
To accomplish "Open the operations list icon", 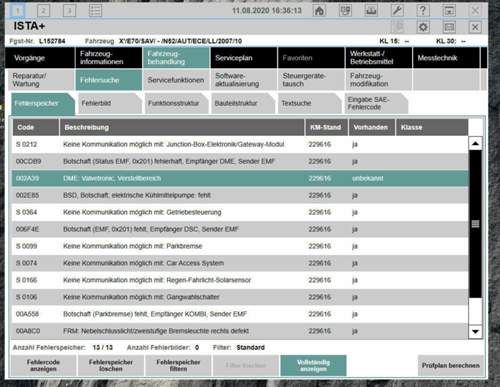I will tap(95, 10).
